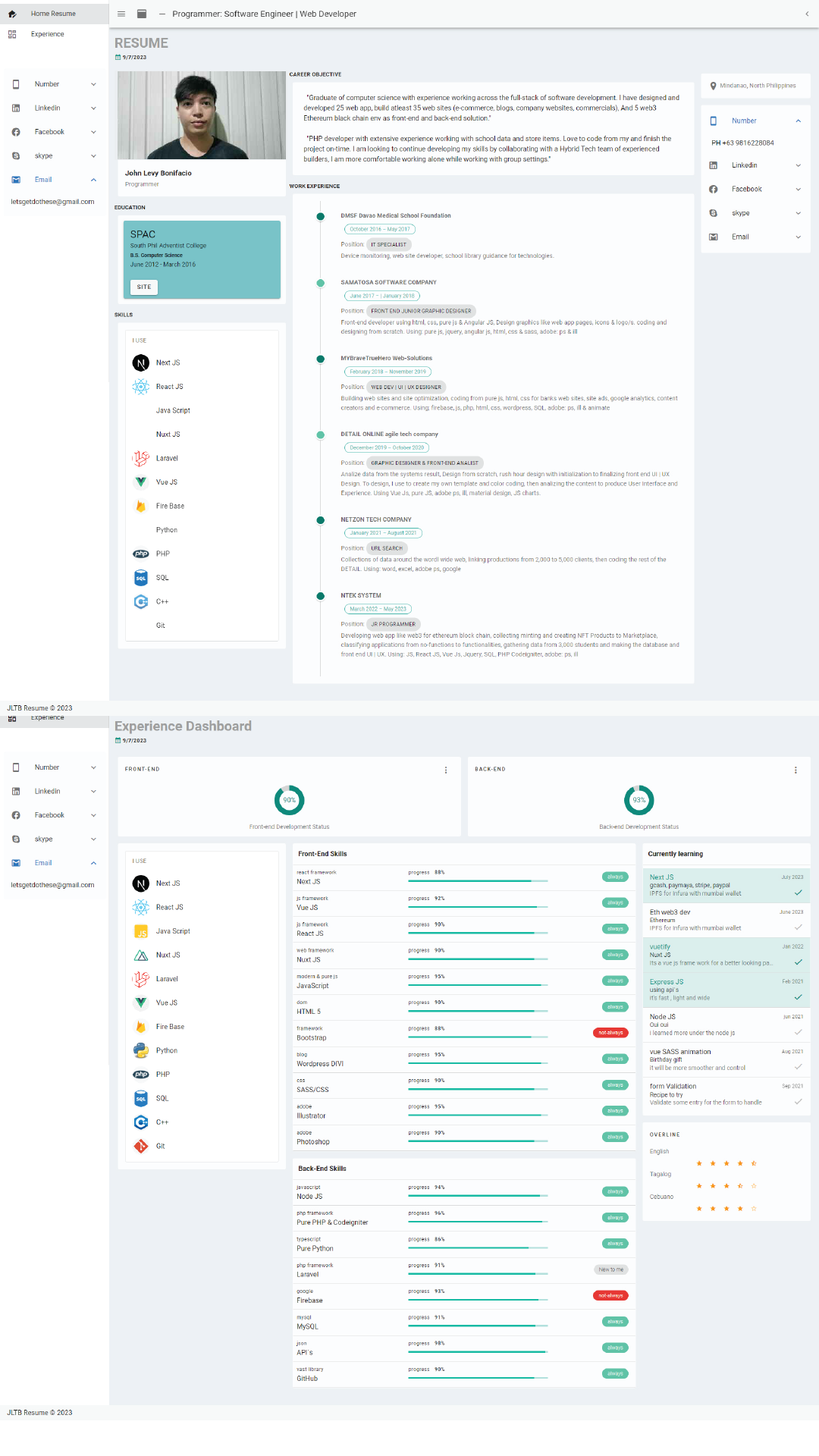Toggle the checkmark on the form Validation item
The width and height of the screenshot is (819, 1456).
click(798, 1102)
